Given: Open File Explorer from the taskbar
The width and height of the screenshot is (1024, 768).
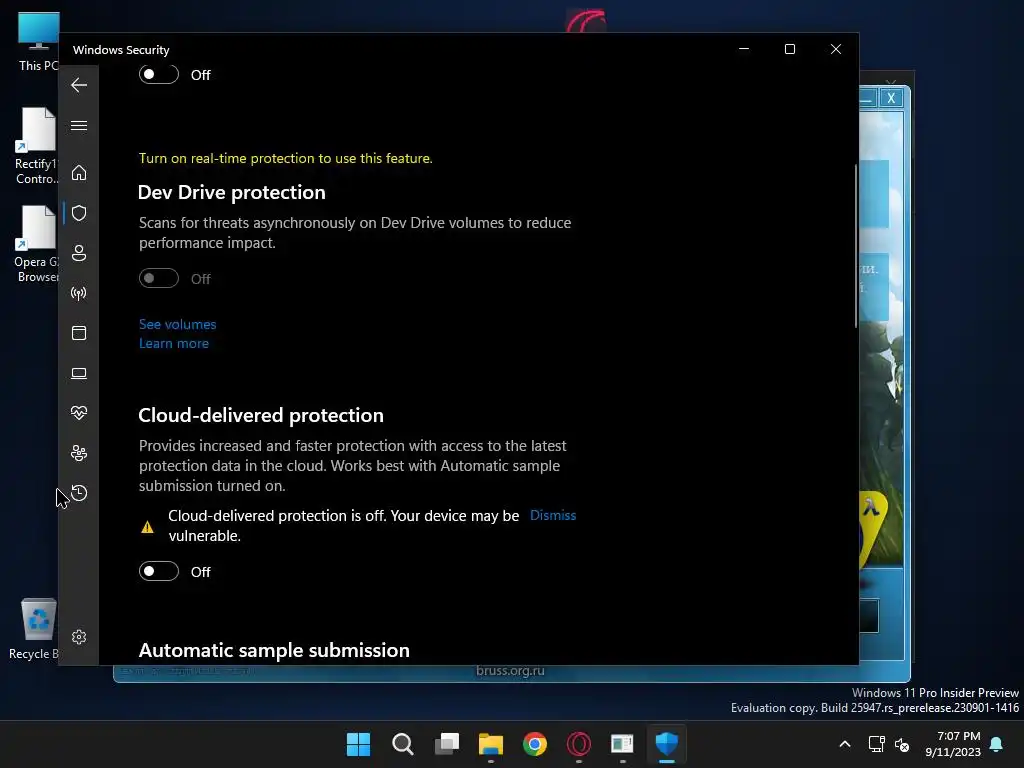Looking at the screenshot, I should click(491, 744).
